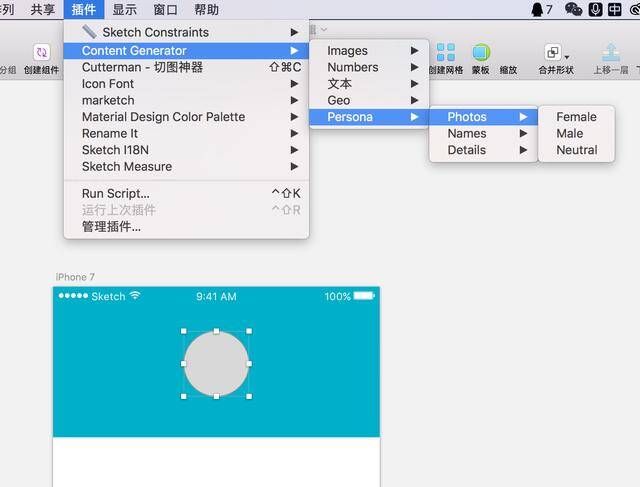Open the 窗口 (Window) menu

165,9
